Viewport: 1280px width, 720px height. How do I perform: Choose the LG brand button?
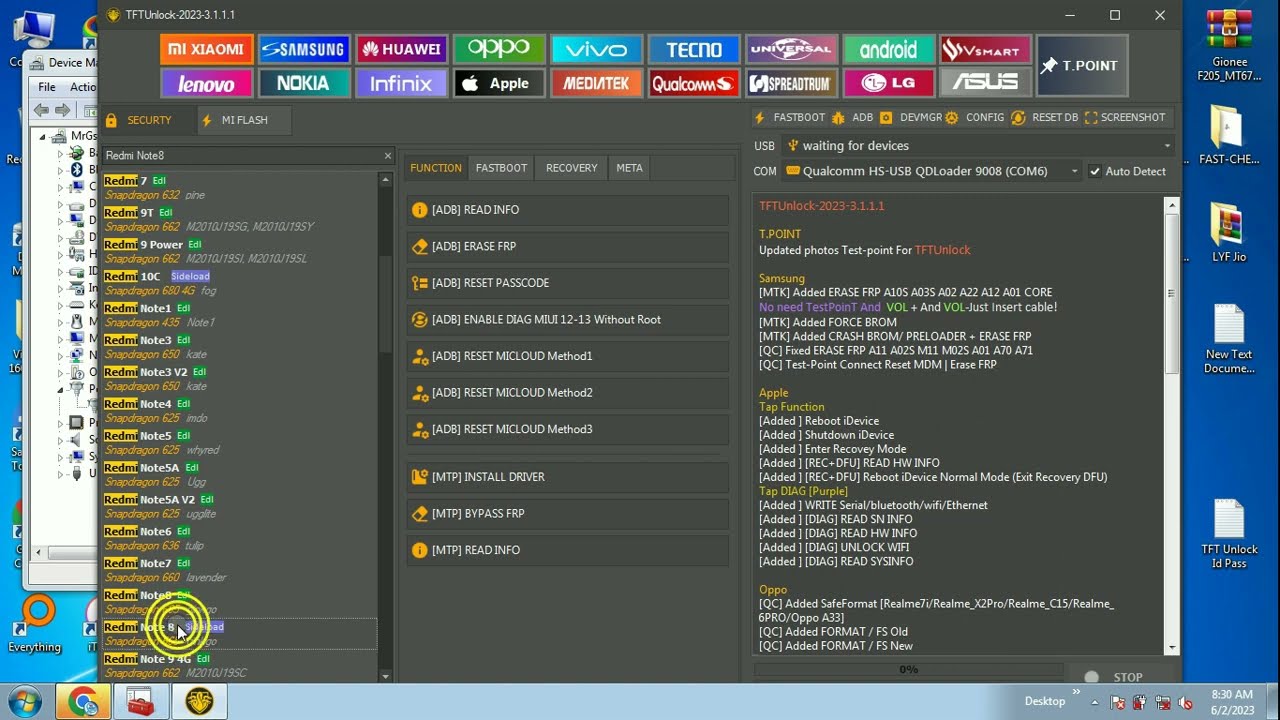point(888,83)
